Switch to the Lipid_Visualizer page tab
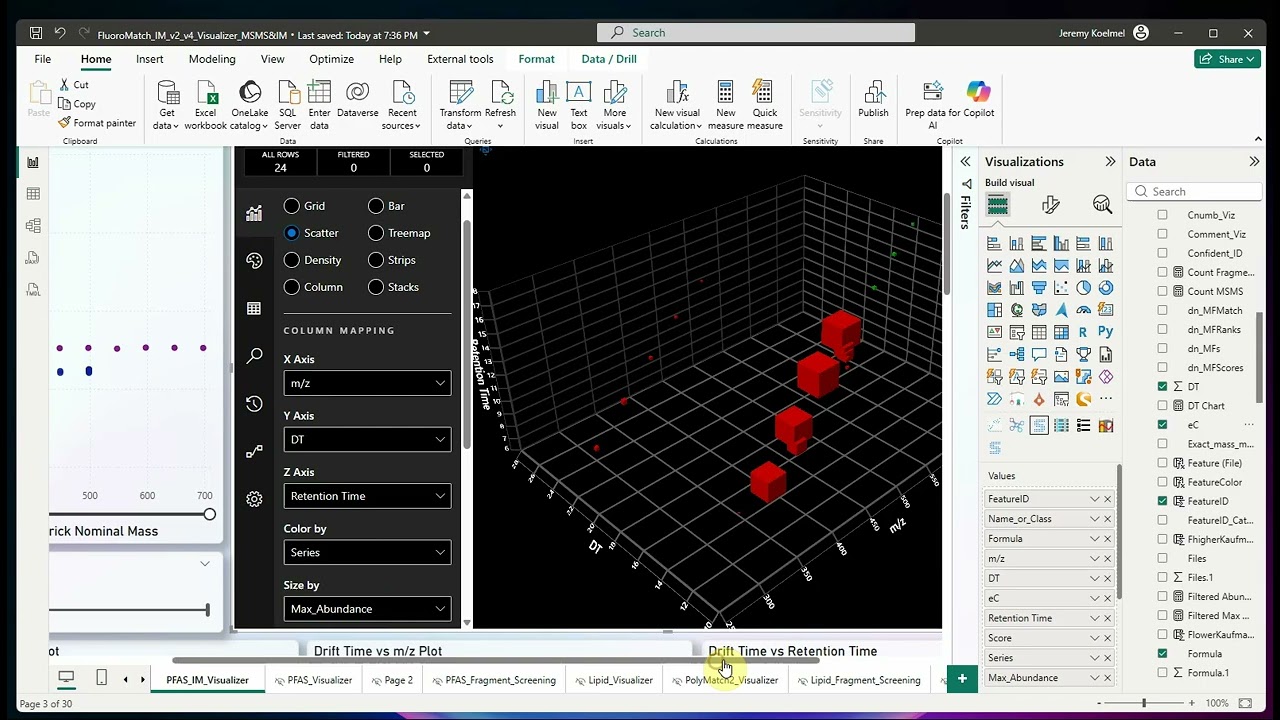Screen dimensions: 1280x720 tap(614, 680)
